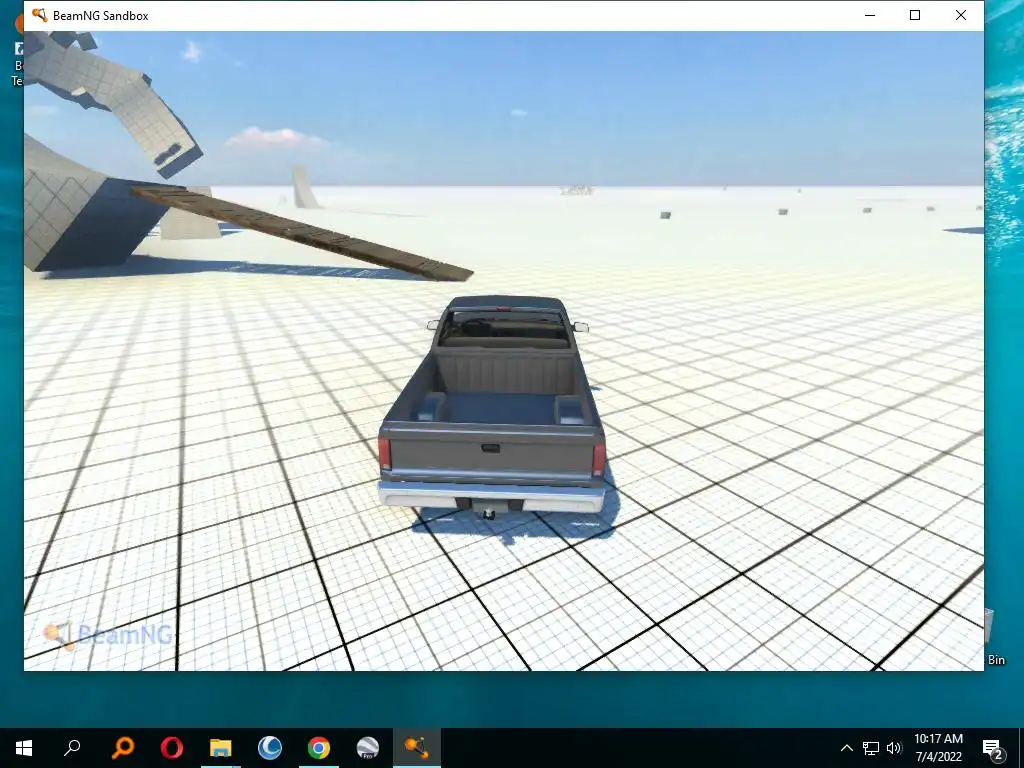Click the BeamNG Sandbox title bar icon

[39, 15]
